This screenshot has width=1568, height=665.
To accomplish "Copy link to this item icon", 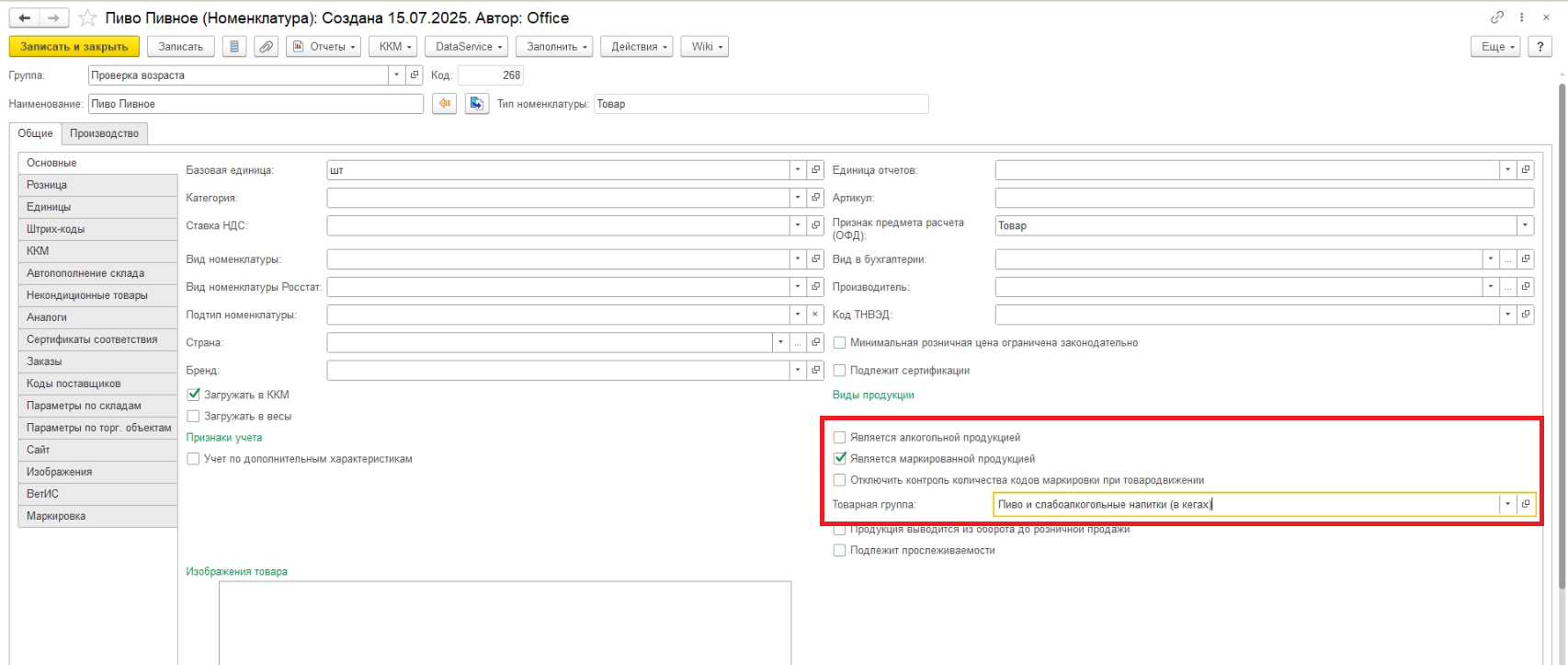I will pos(1497,17).
